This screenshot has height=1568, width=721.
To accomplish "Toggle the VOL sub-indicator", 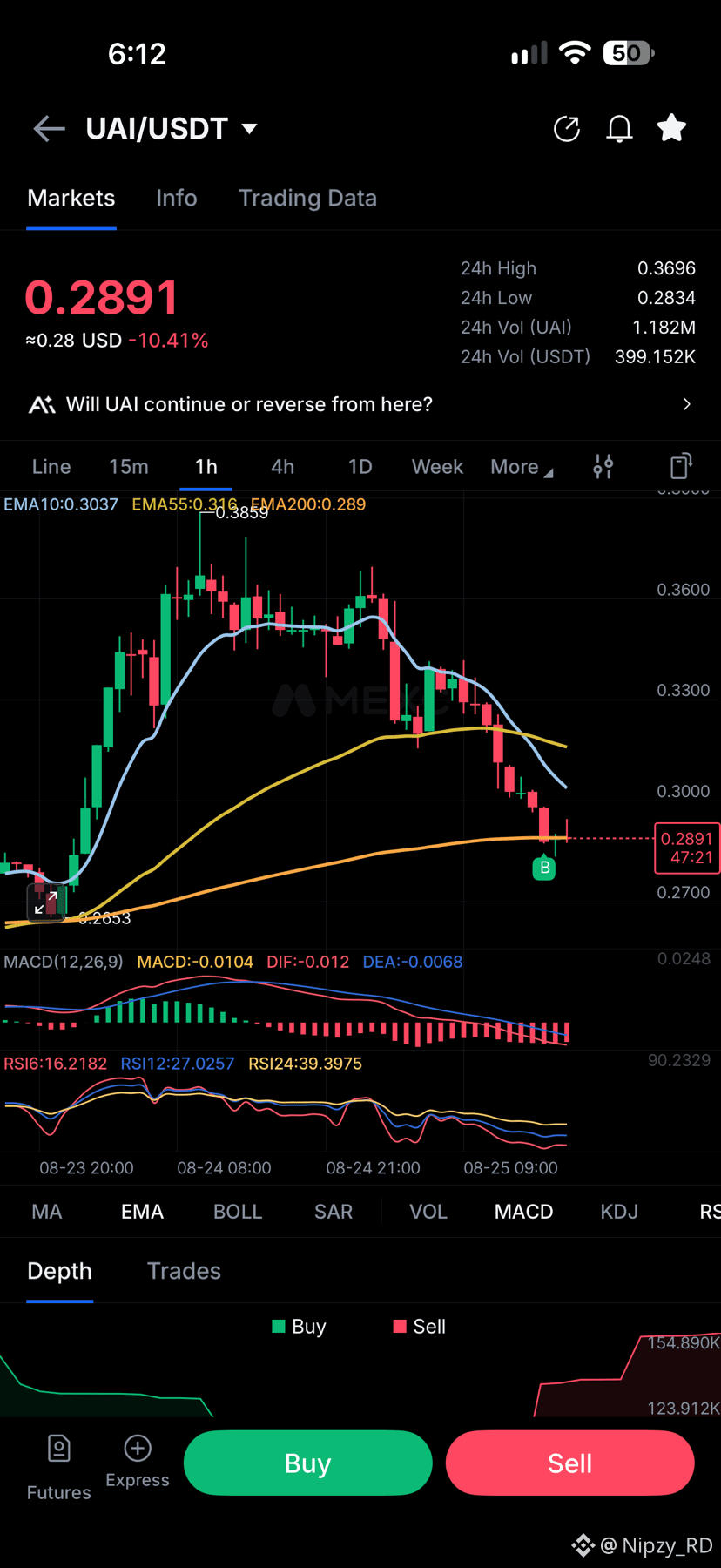I will click(428, 1212).
